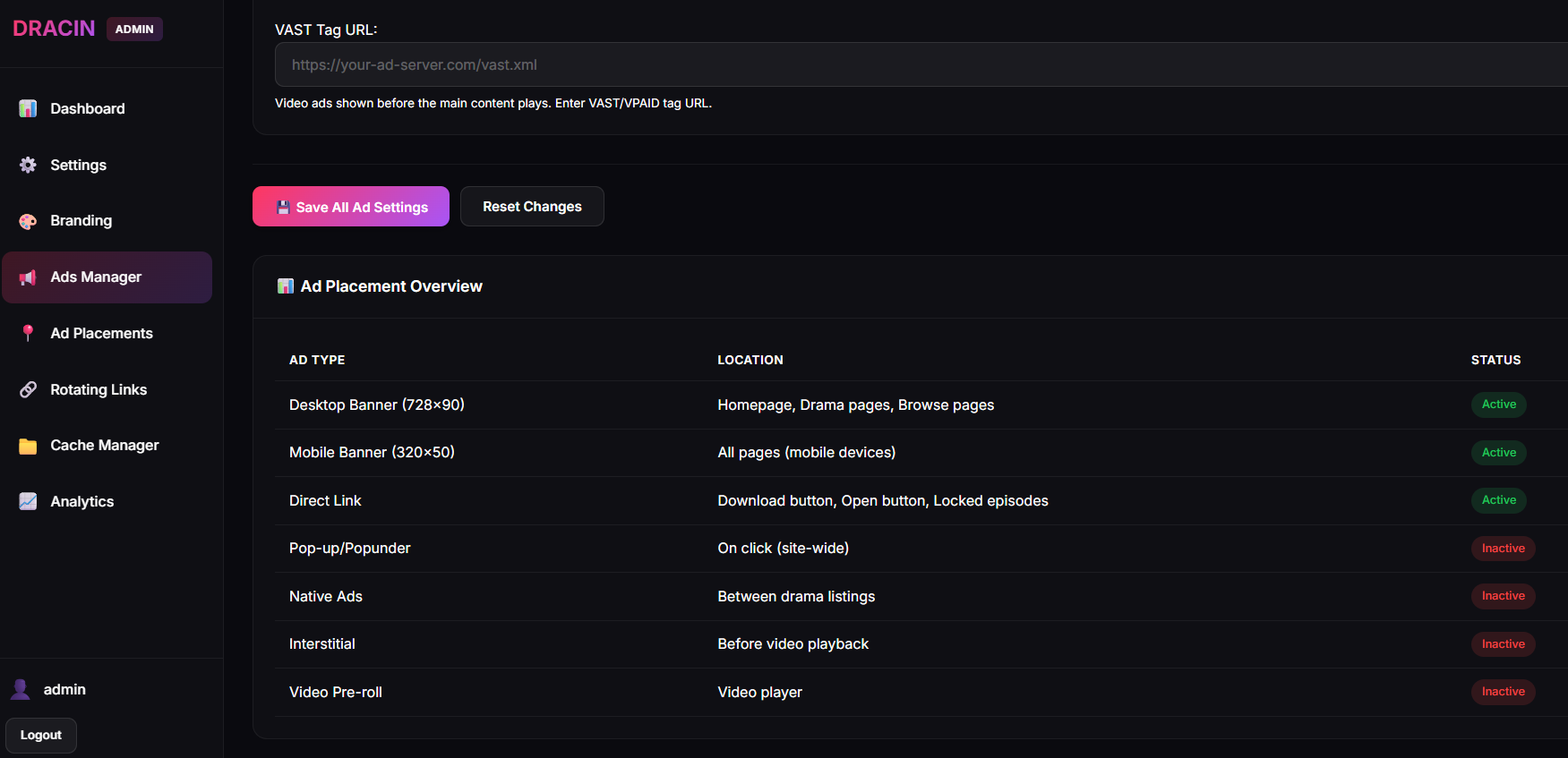
Task: Open the Analytics menu item
Action: [x=82, y=501]
